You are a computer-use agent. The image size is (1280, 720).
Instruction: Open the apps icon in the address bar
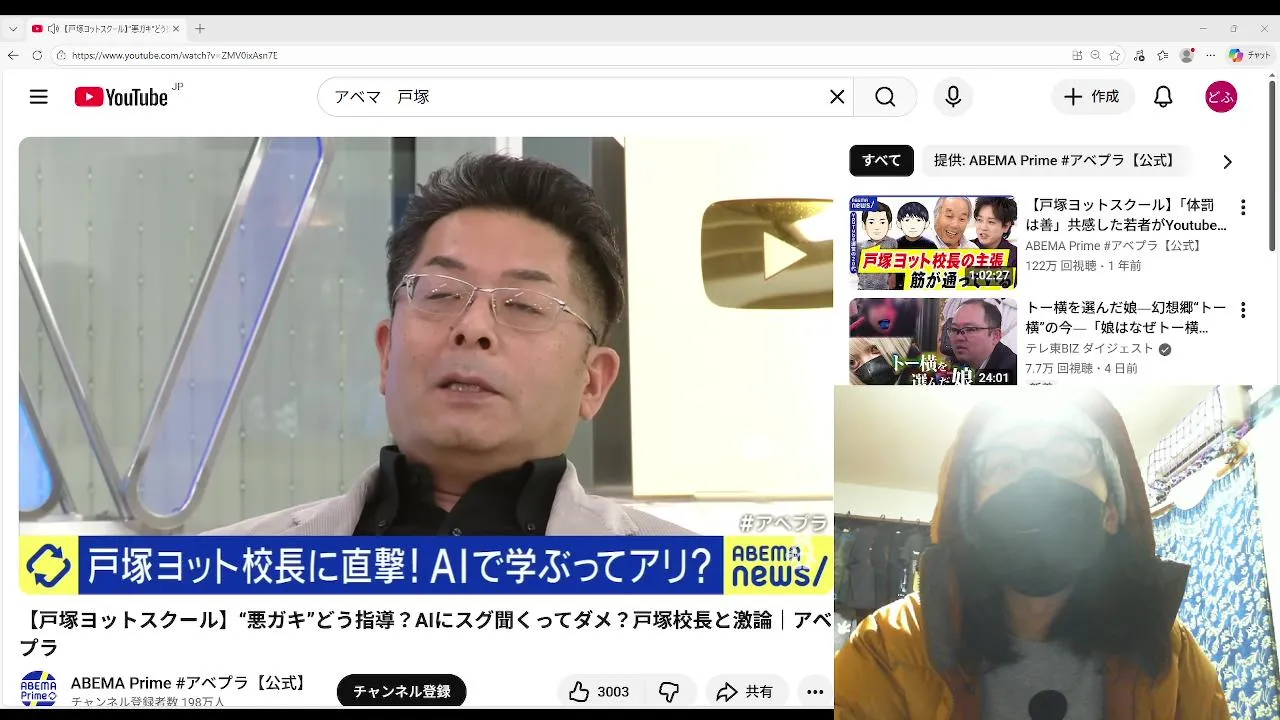[x=1077, y=55]
